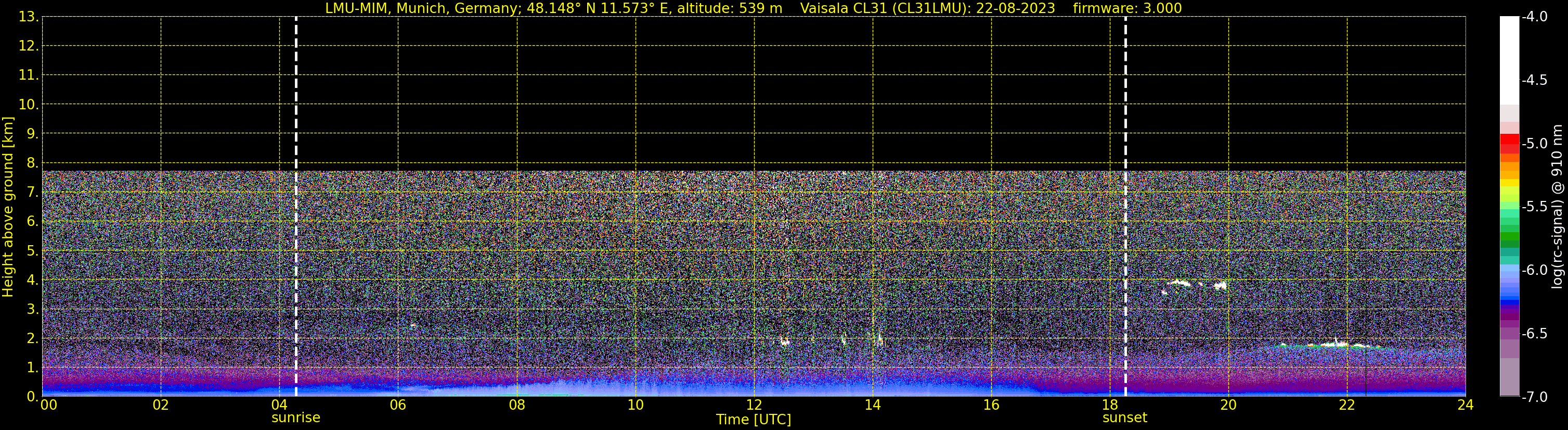Click the '13.' height axis tick label
Screen dimensions: 1568x430
[29, 17]
